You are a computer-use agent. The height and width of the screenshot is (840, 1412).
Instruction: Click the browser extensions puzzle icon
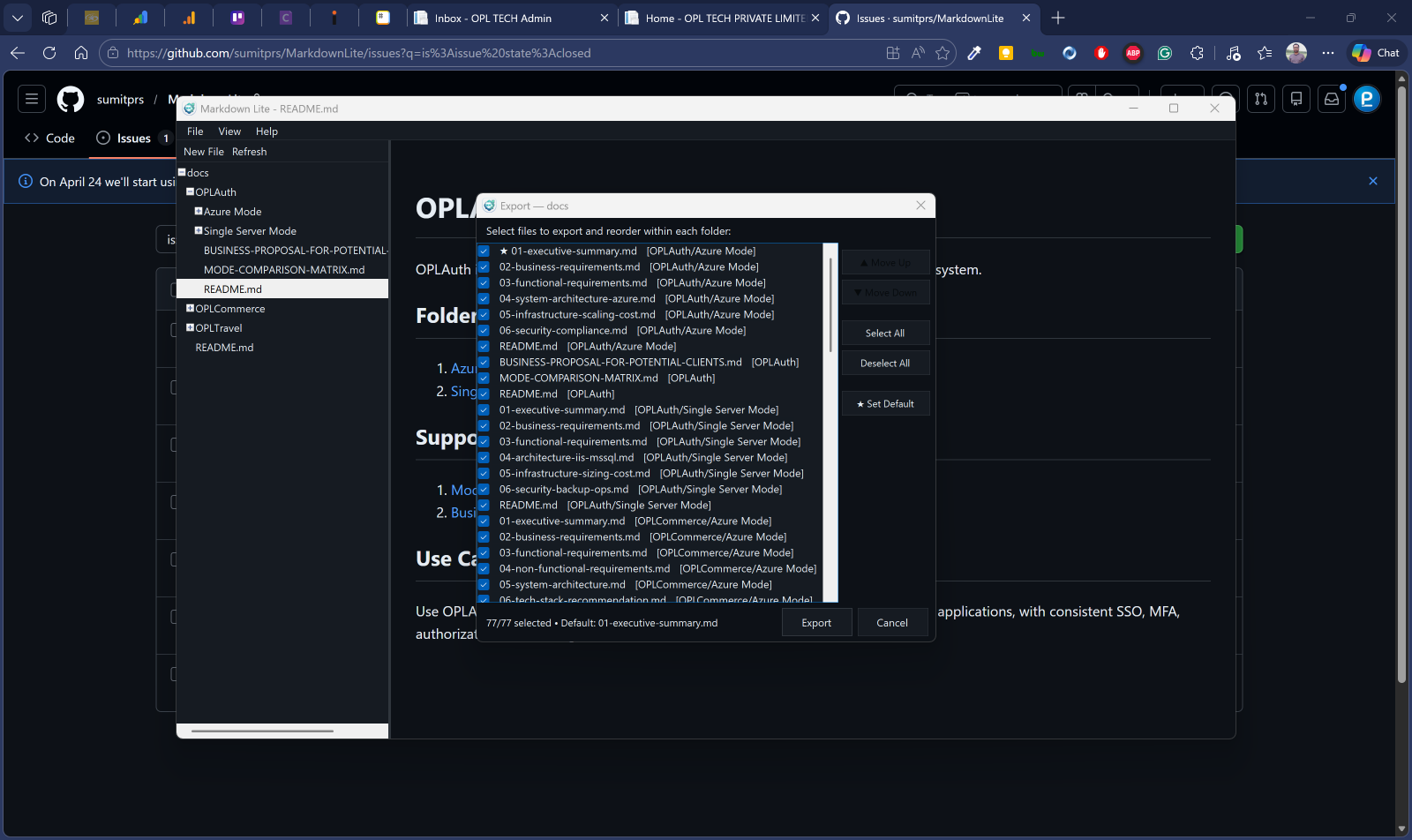tap(1197, 53)
